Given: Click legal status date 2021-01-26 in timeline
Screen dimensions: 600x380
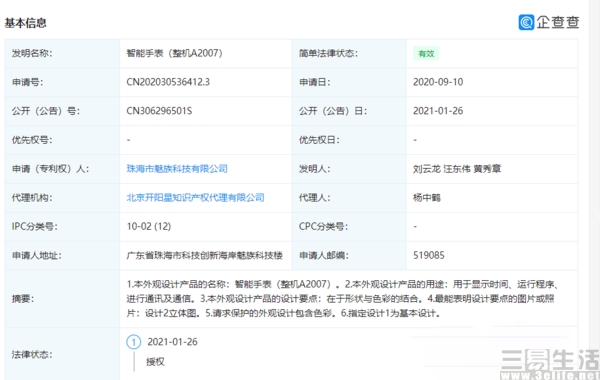Looking at the screenshot, I should (x=172, y=342).
